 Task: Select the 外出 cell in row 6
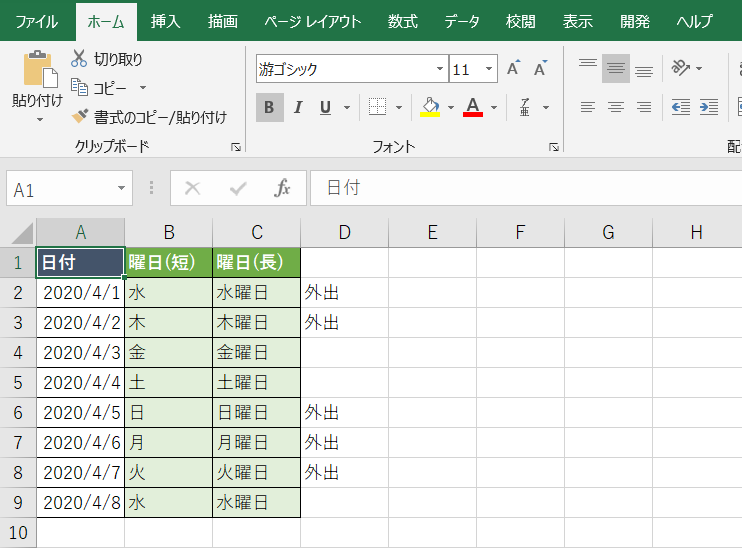[x=344, y=413]
